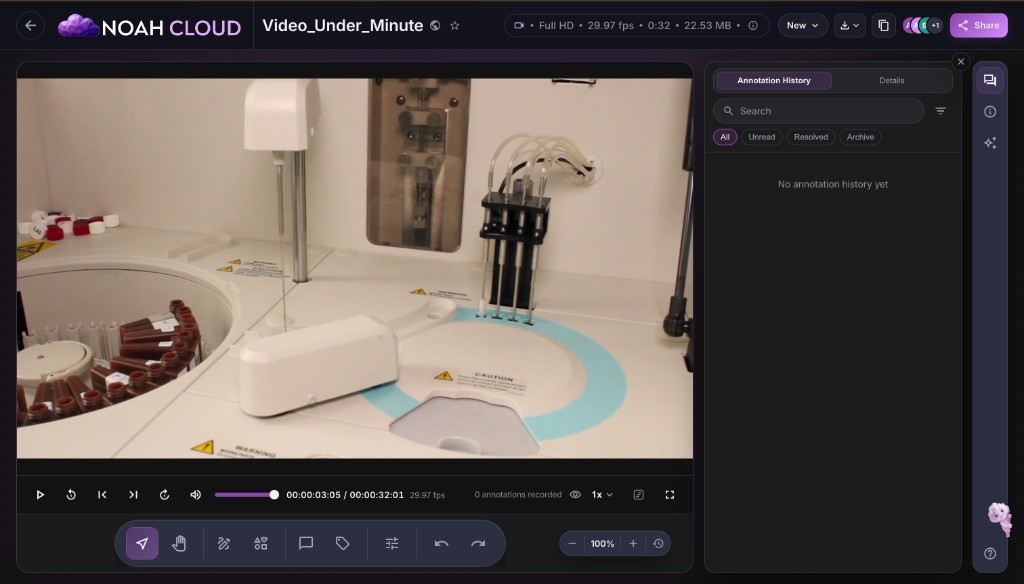
Task: Click the 0 annotations recorded label
Action: point(518,495)
